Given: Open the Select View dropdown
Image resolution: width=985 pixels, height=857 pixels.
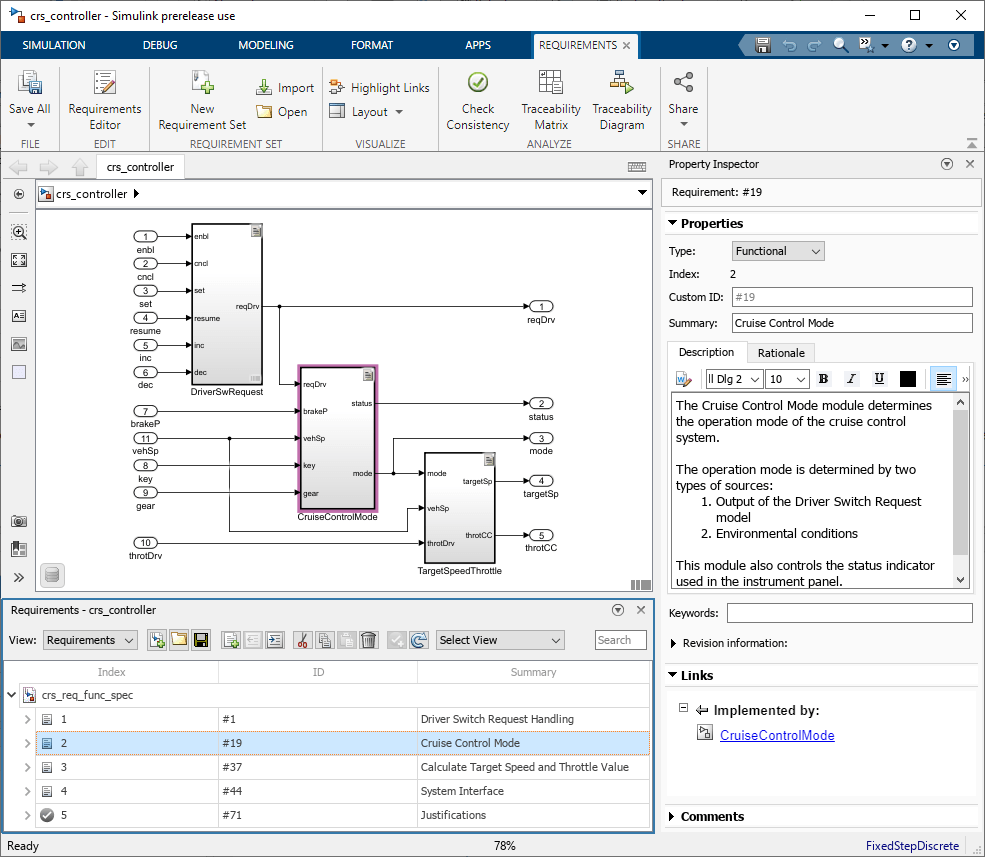Looking at the screenshot, I should [x=499, y=640].
